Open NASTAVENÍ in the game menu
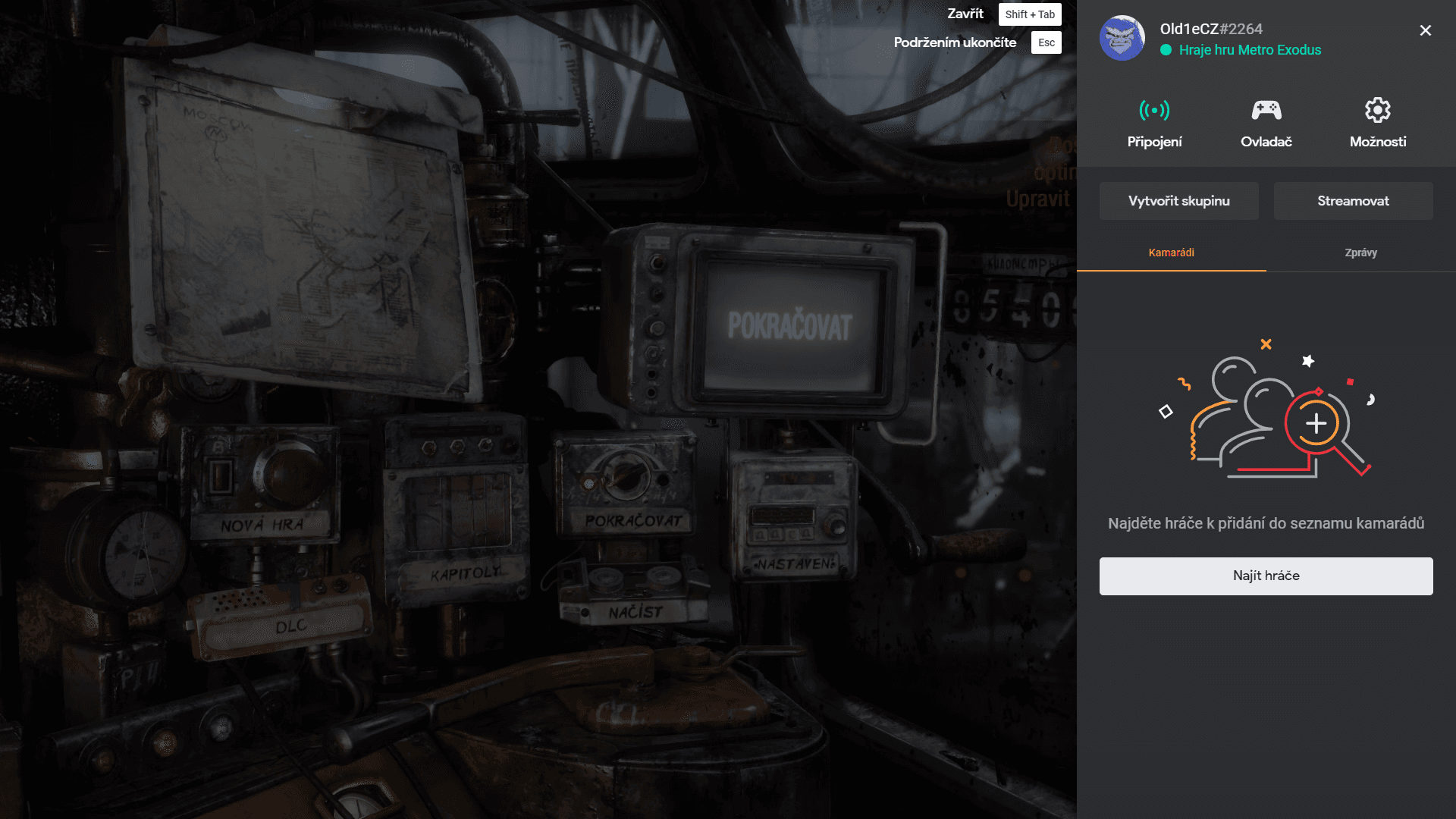 [x=795, y=564]
